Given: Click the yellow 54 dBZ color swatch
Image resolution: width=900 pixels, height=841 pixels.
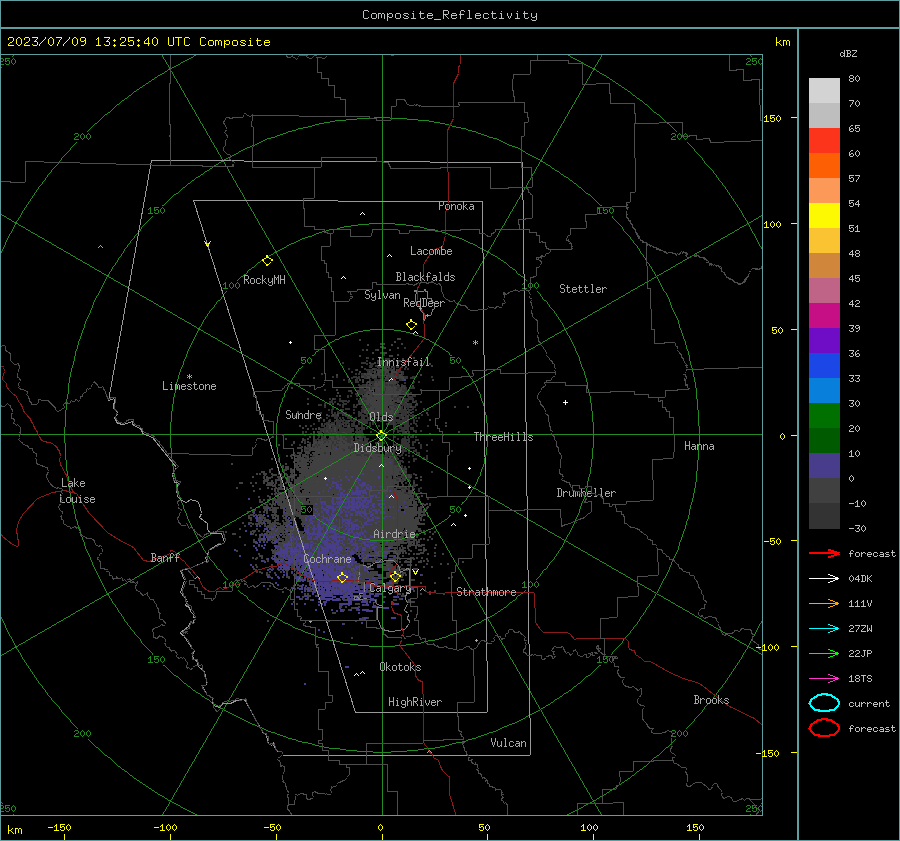Looking at the screenshot, I should click(824, 215).
